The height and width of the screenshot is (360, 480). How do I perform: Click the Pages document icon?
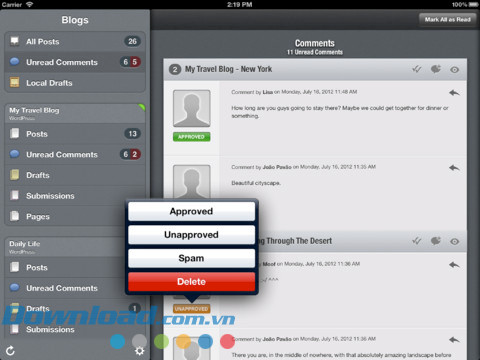14,216
